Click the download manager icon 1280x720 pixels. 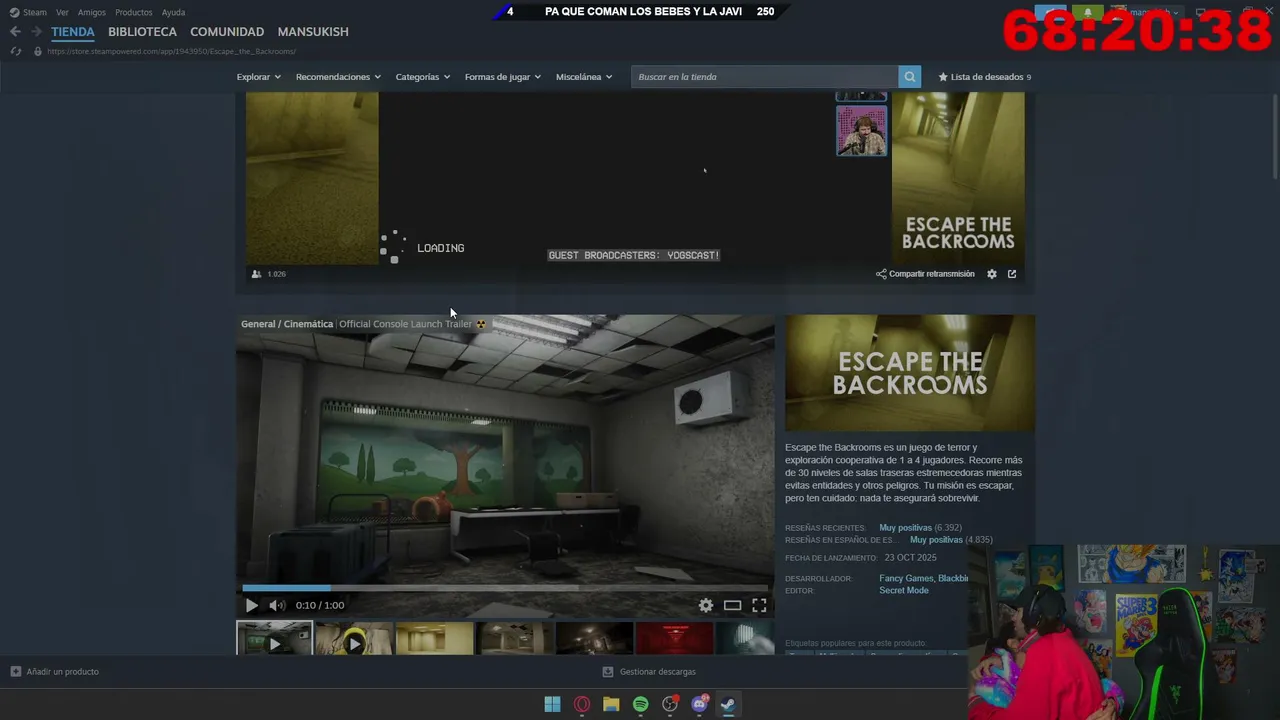pyautogui.click(x=608, y=672)
